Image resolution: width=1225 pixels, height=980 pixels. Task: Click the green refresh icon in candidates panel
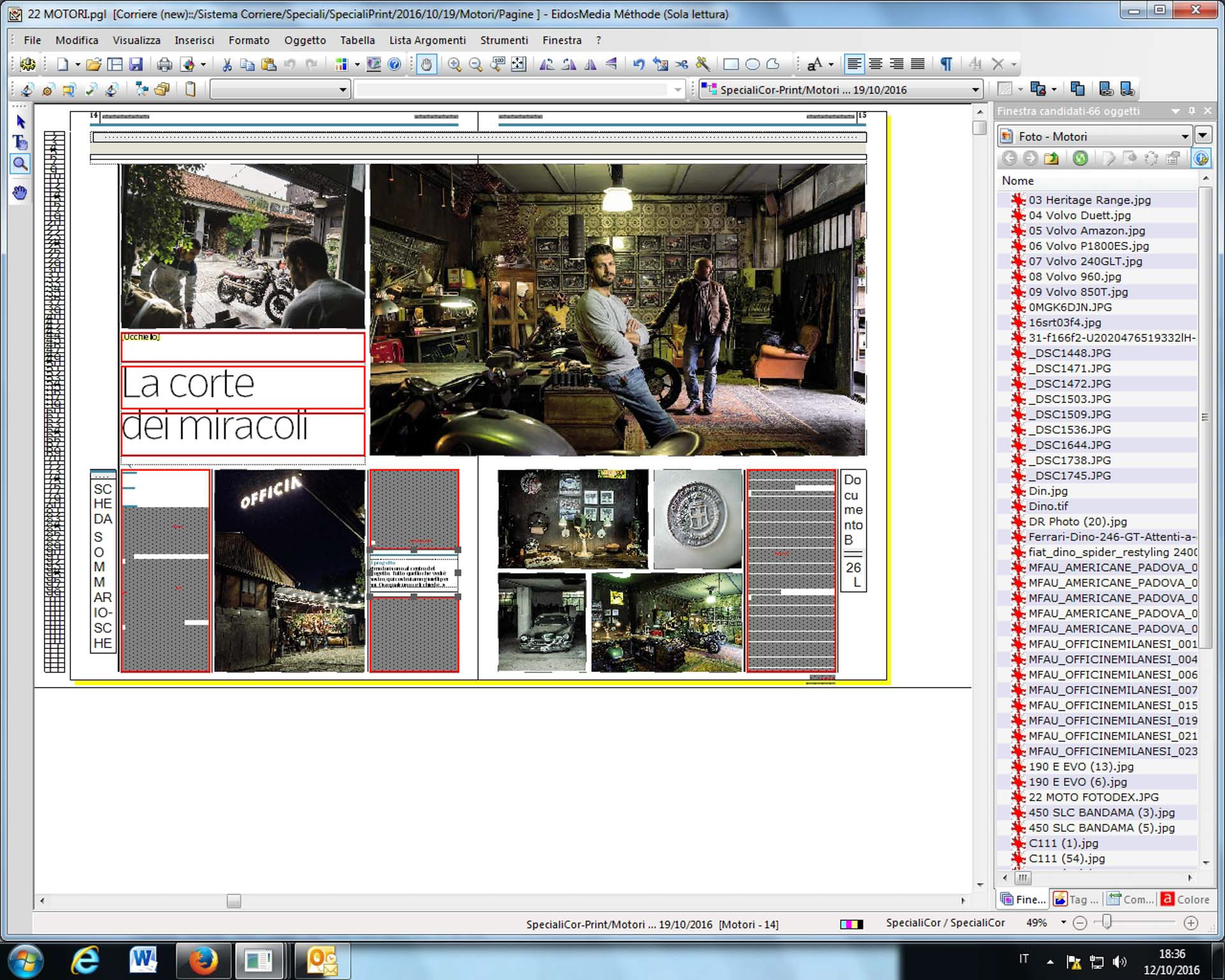1080,158
